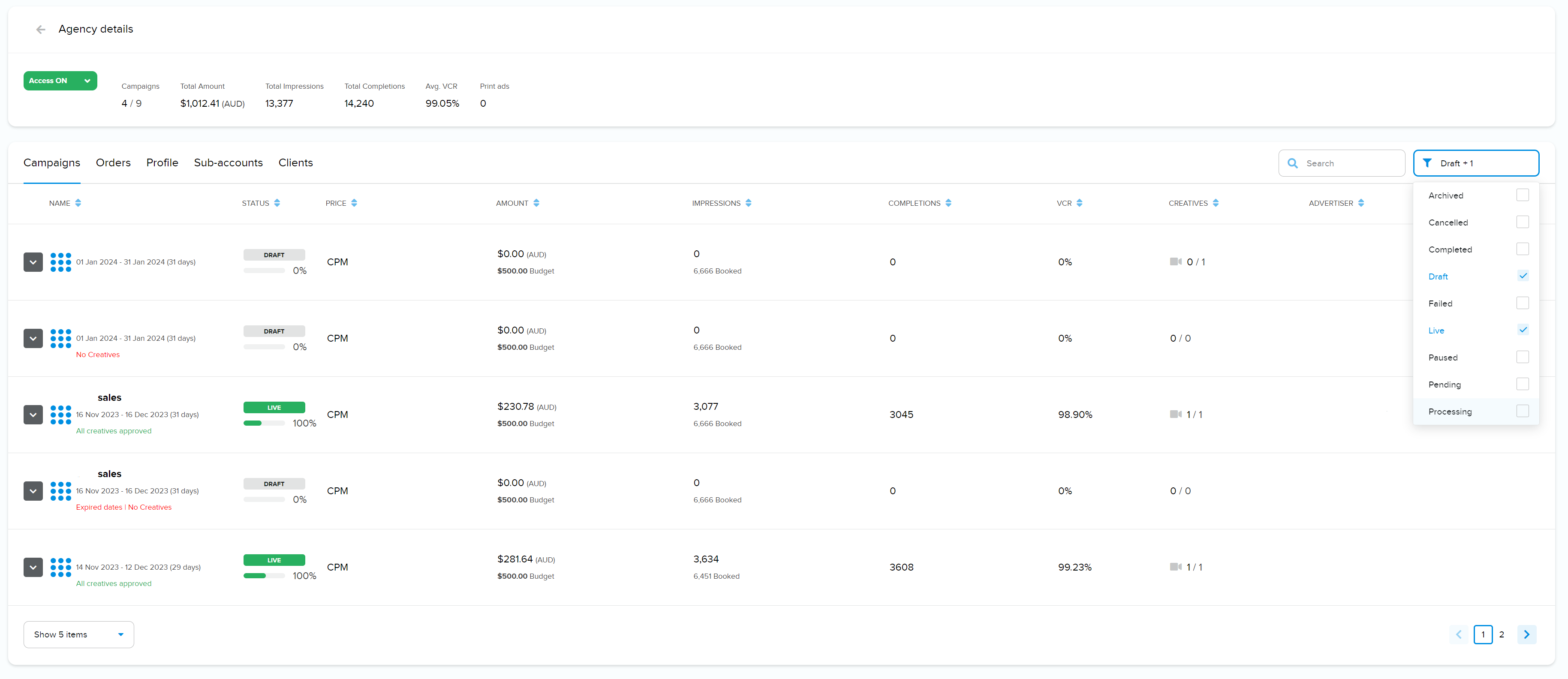Click the funnel filter icon beside Draft + 1
The image size is (1568, 679).
[1427, 163]
